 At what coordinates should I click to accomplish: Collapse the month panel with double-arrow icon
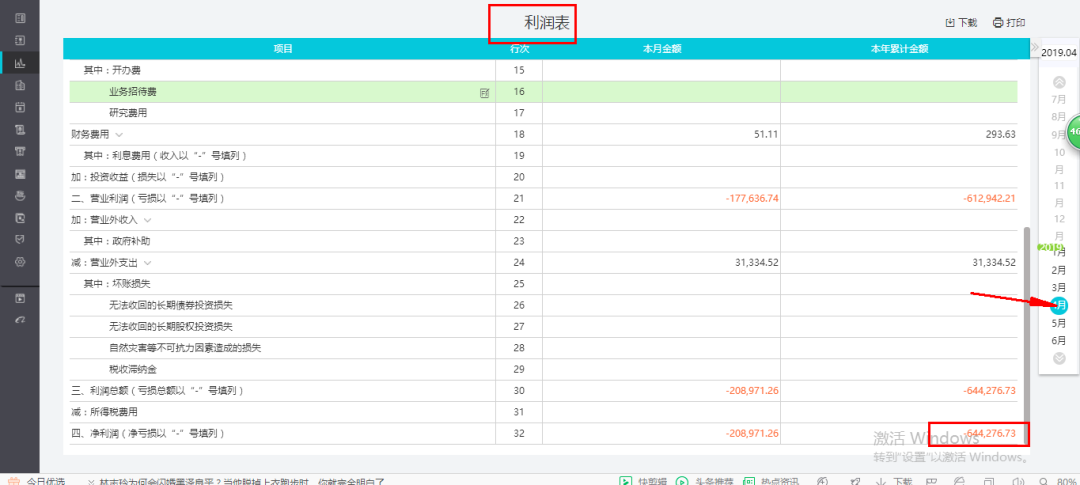(1035, 48)
